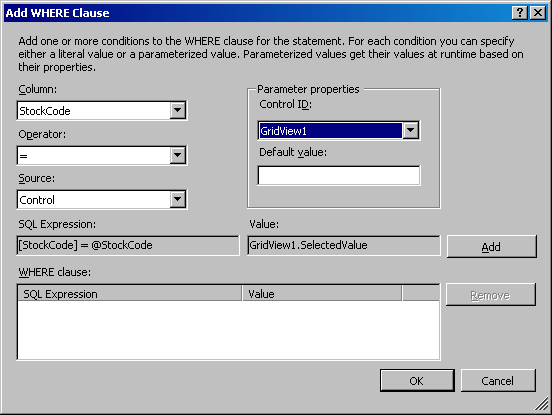552x415 pixels.
Task: Click the Default value text field
Action: coord(339,175)
